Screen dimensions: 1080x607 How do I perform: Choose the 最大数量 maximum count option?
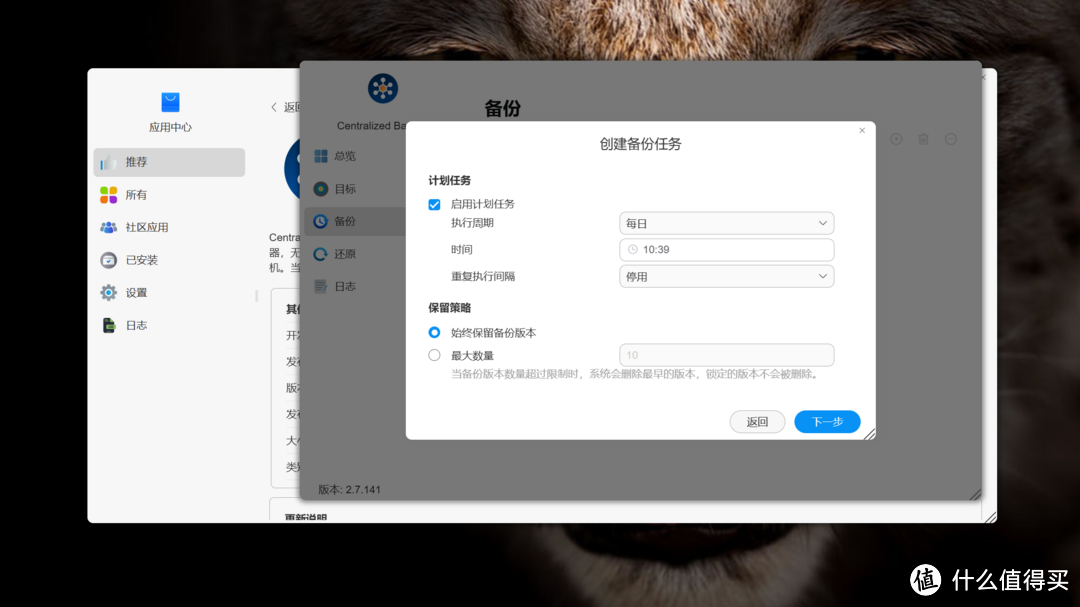click(435, 354)
